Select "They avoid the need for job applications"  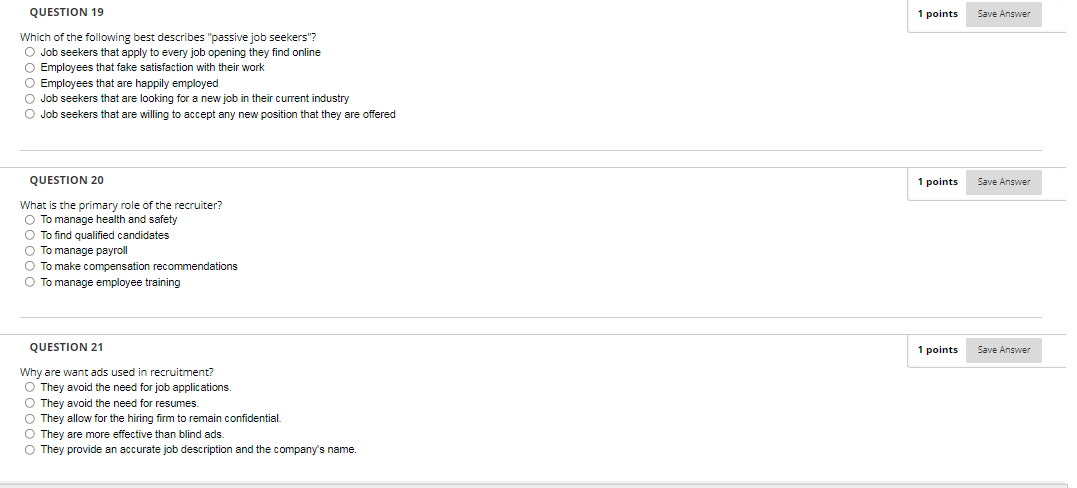tap(30, 387)
